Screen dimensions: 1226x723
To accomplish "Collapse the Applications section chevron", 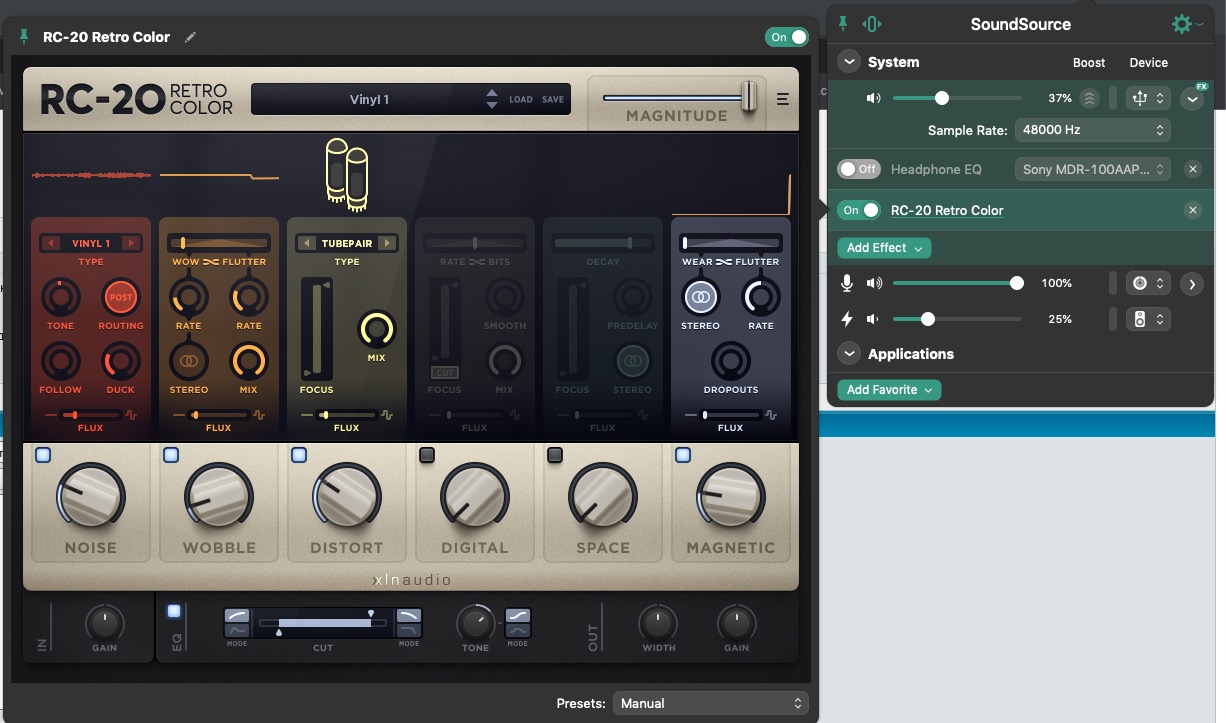I will tap(849, 354).
